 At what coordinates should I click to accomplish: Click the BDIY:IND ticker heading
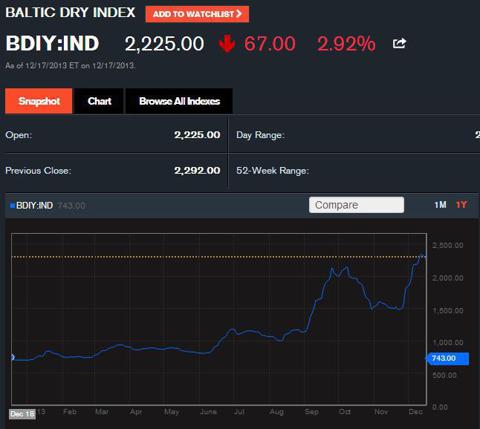52,43
